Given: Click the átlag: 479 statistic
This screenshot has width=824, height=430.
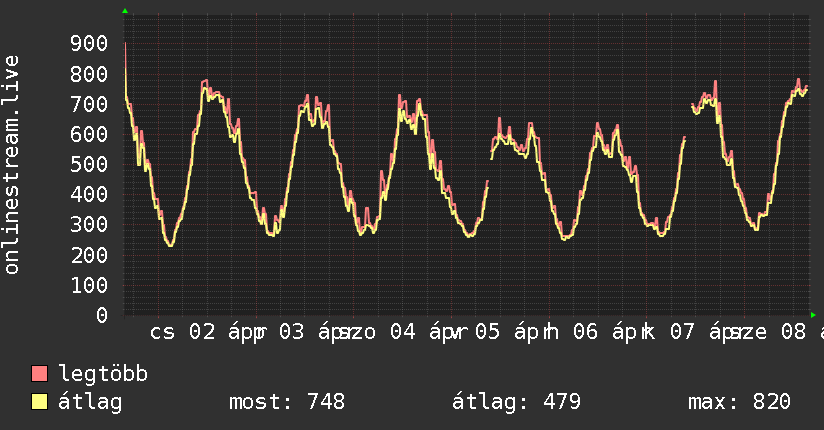Looking at the screenshot, I should coord(516,402).
